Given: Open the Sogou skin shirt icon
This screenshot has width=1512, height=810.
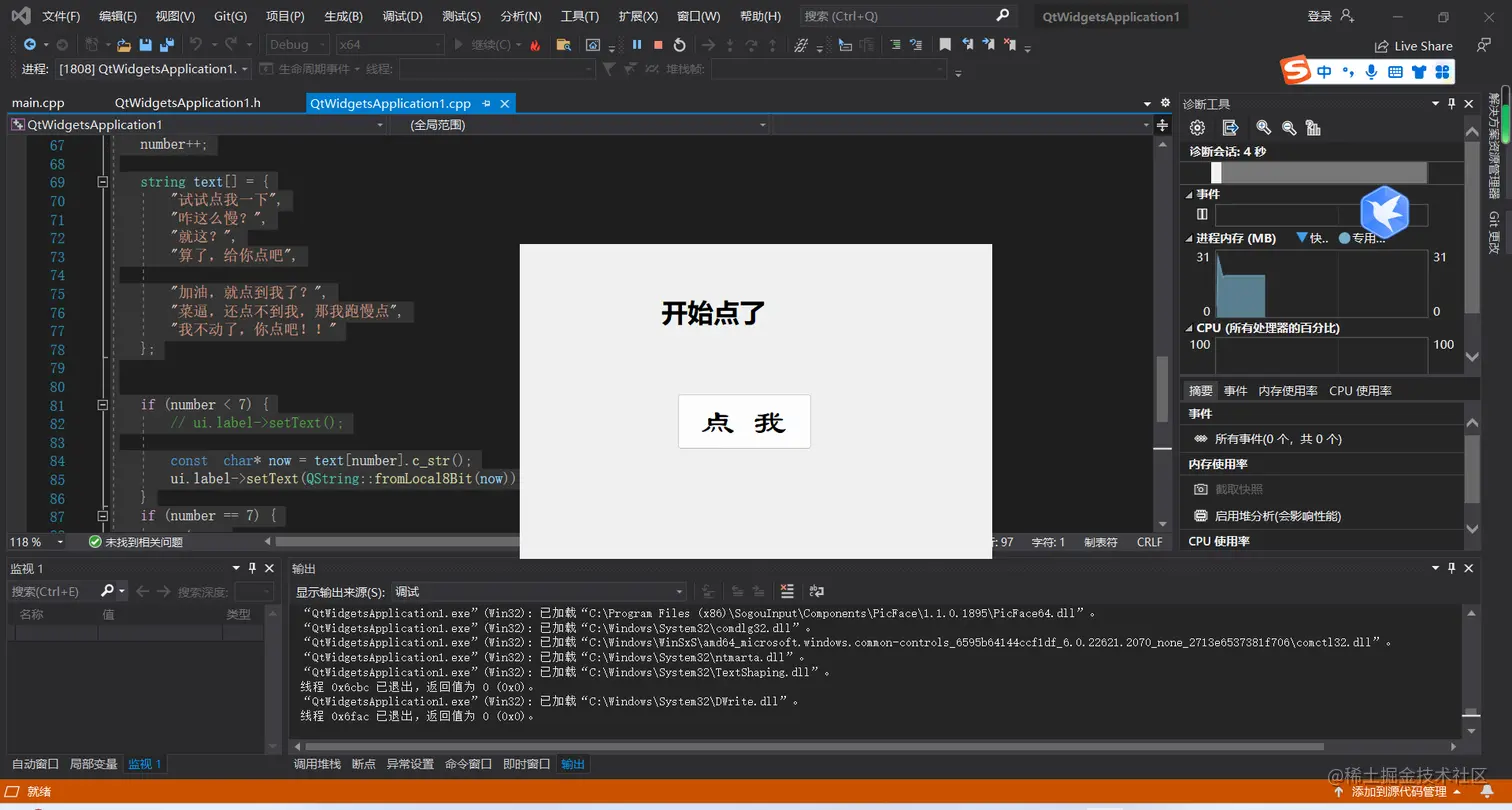Looking at the screenshot, I should pyautogui.click(x=1419, y=72).
